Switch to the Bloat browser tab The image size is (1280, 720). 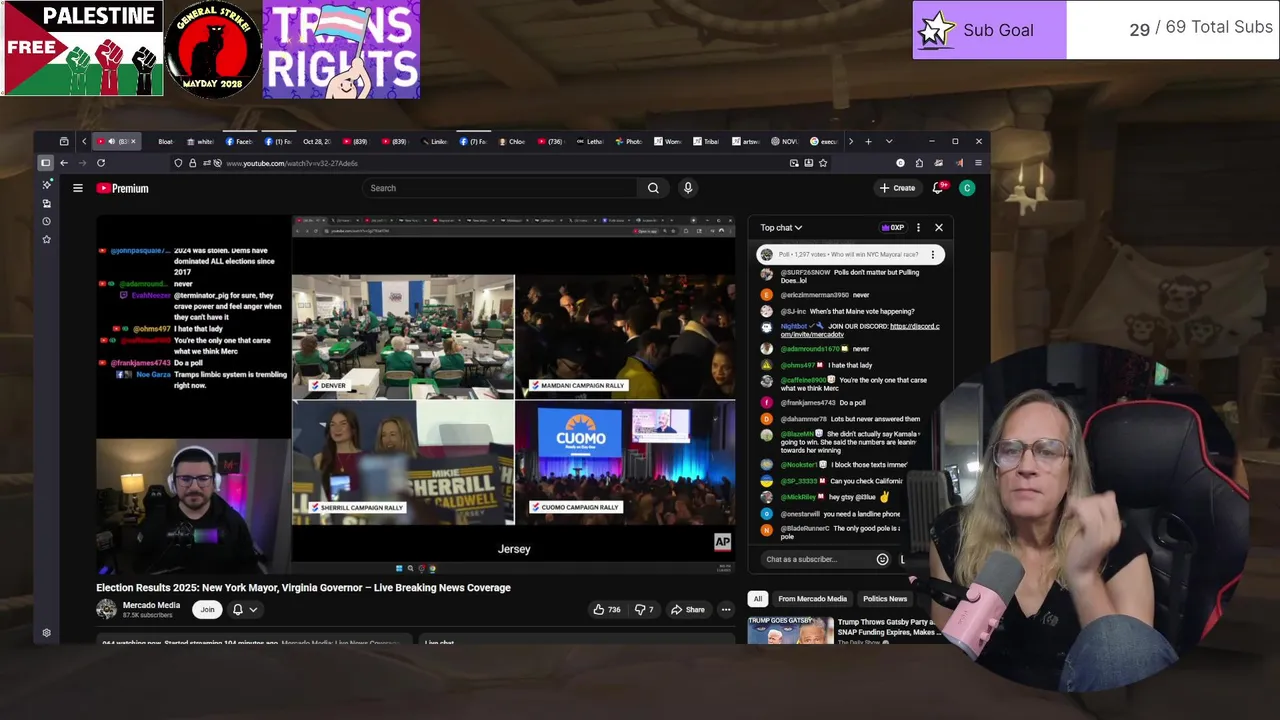(x=165, y=141)
